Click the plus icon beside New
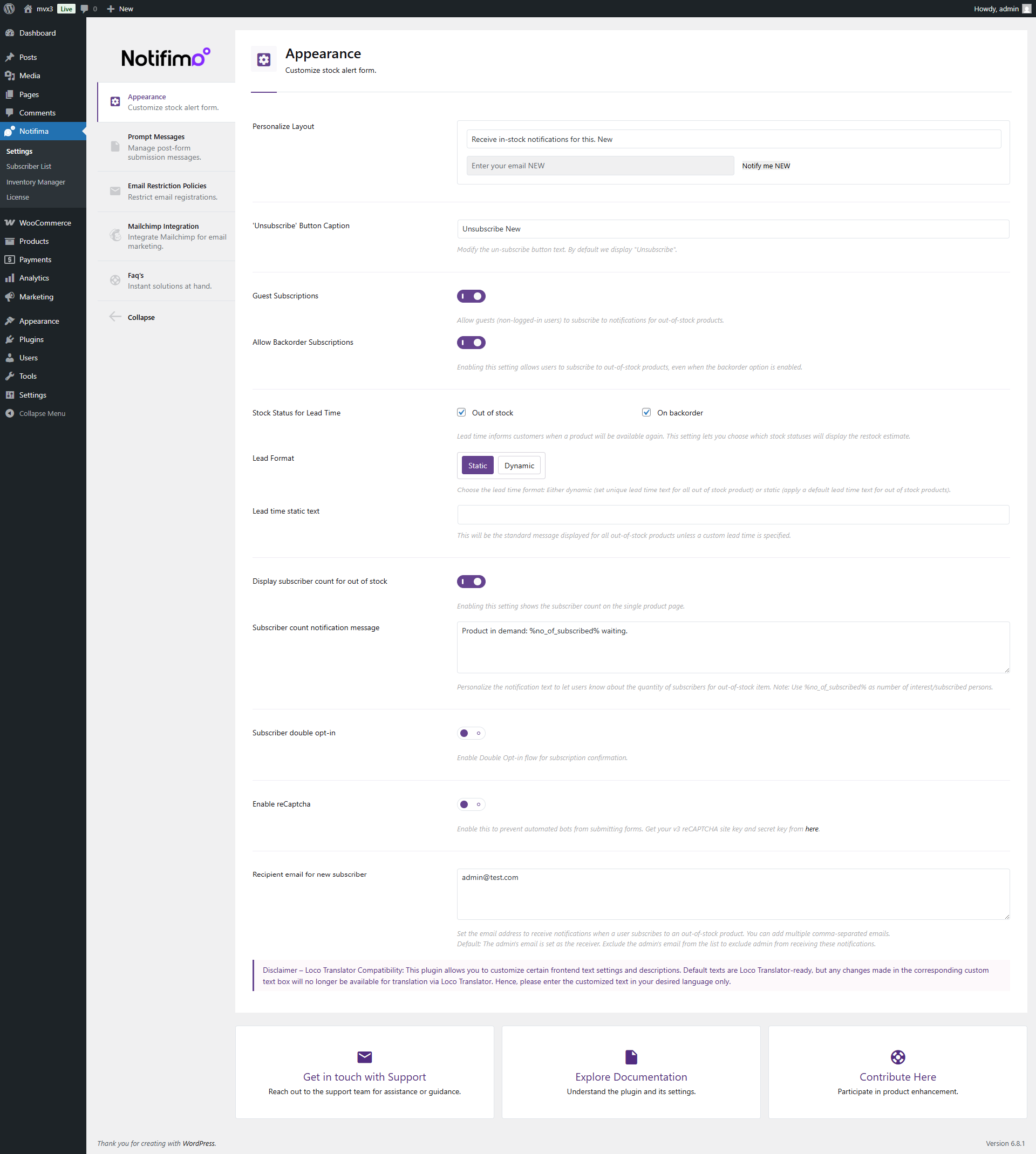 111,9
